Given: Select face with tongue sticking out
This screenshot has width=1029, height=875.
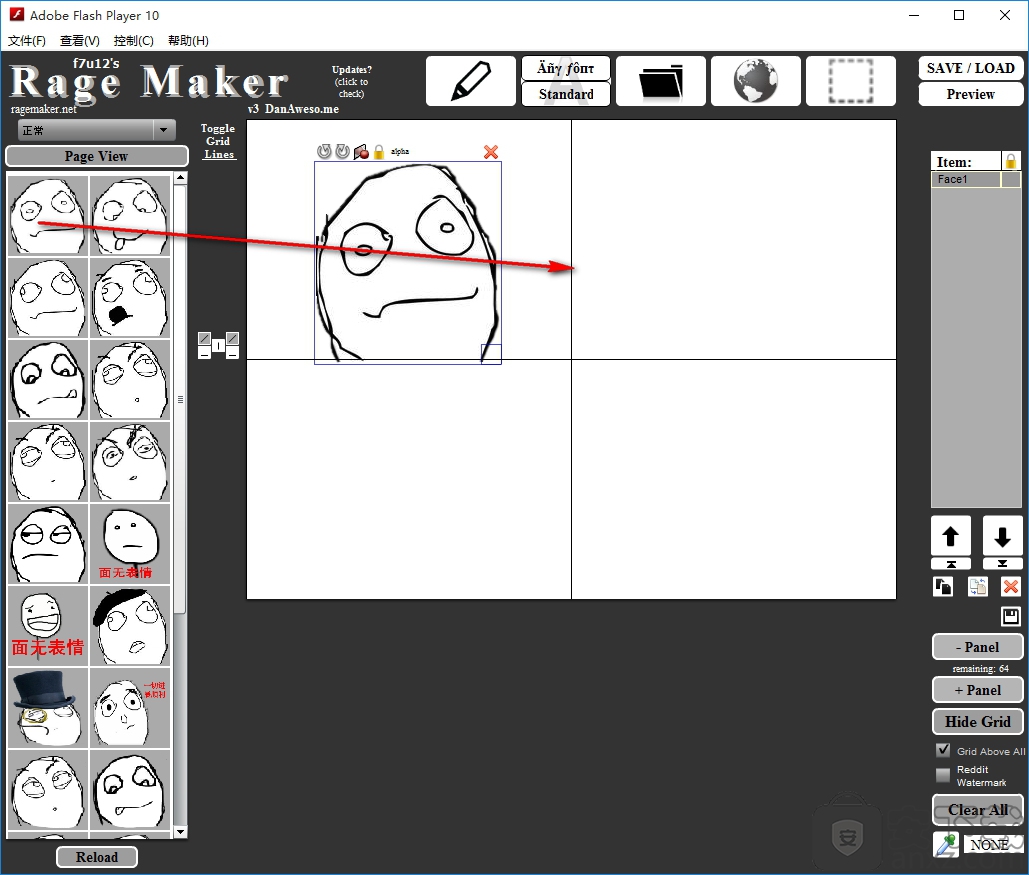Looking at the screenshot, I should point(130,215).
